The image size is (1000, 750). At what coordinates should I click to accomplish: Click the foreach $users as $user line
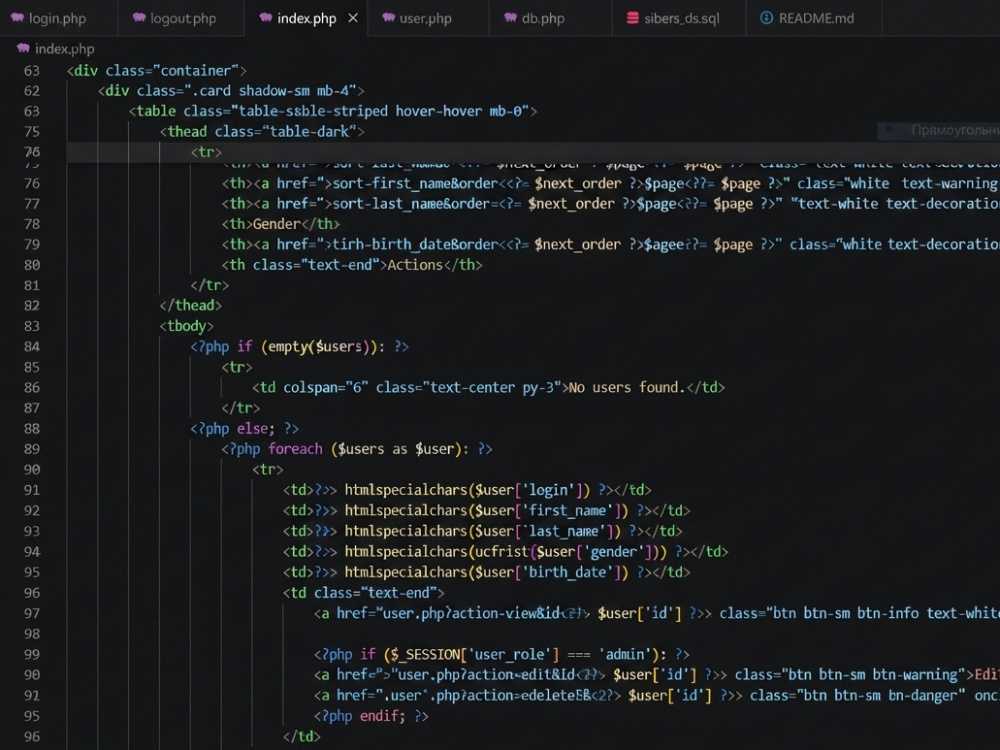(357, 449)
